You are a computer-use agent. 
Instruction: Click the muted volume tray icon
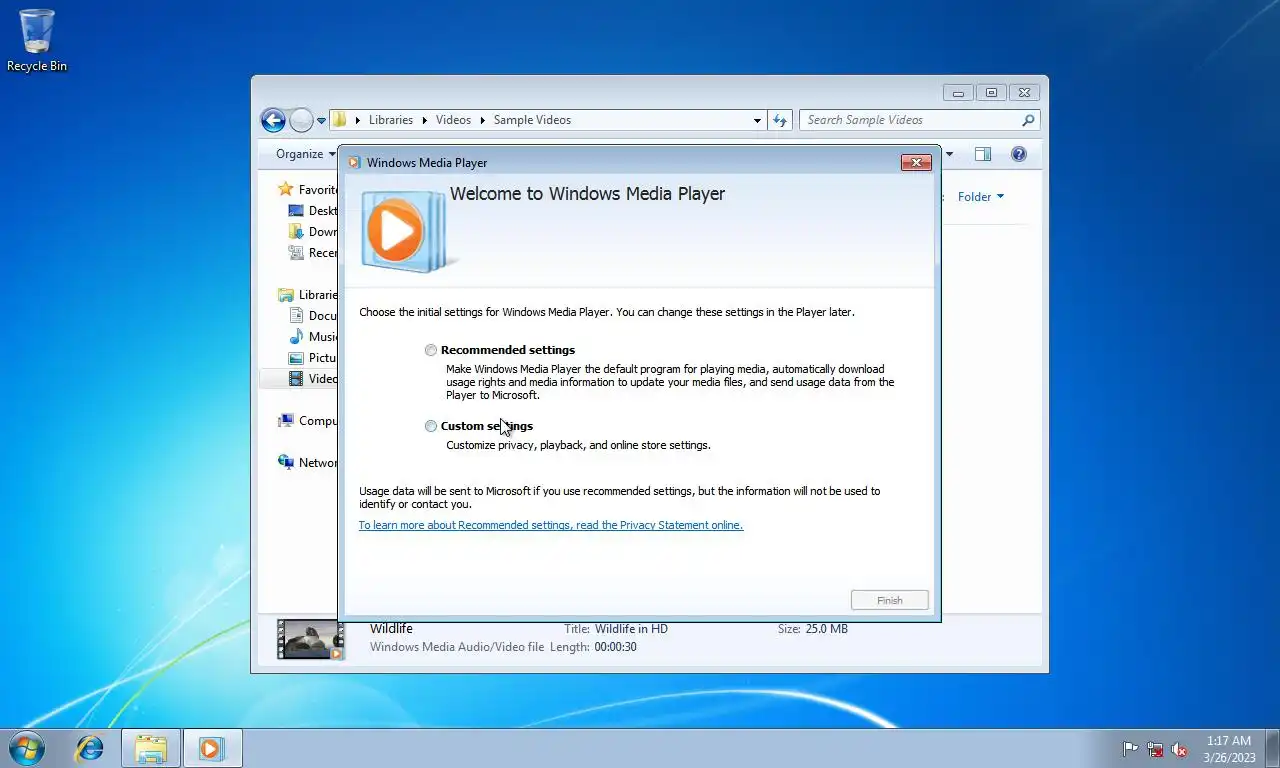coord(1179,749)
